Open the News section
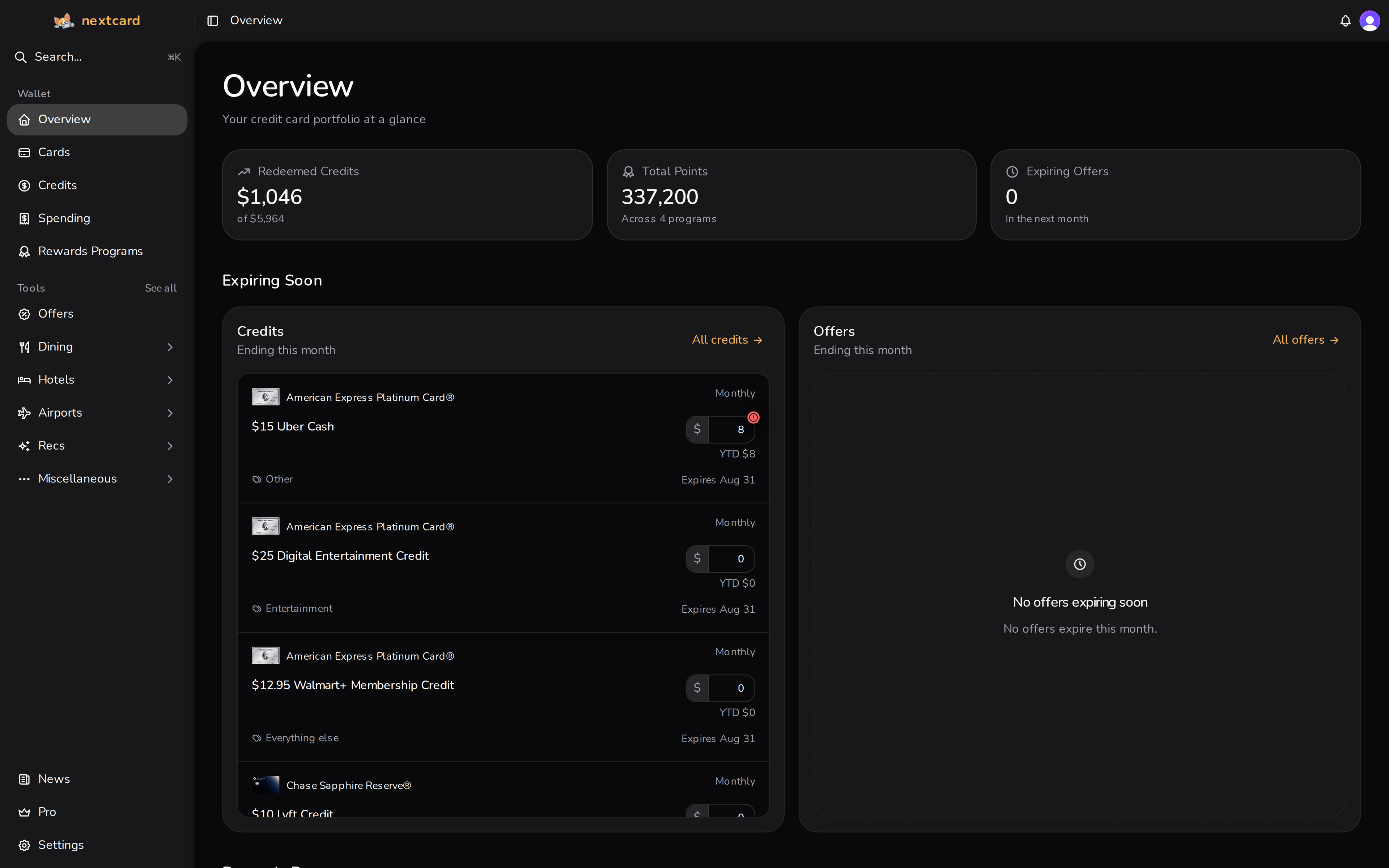This screenshot has width=1389, height=868. pyautogui.click(x=97, y=779)
